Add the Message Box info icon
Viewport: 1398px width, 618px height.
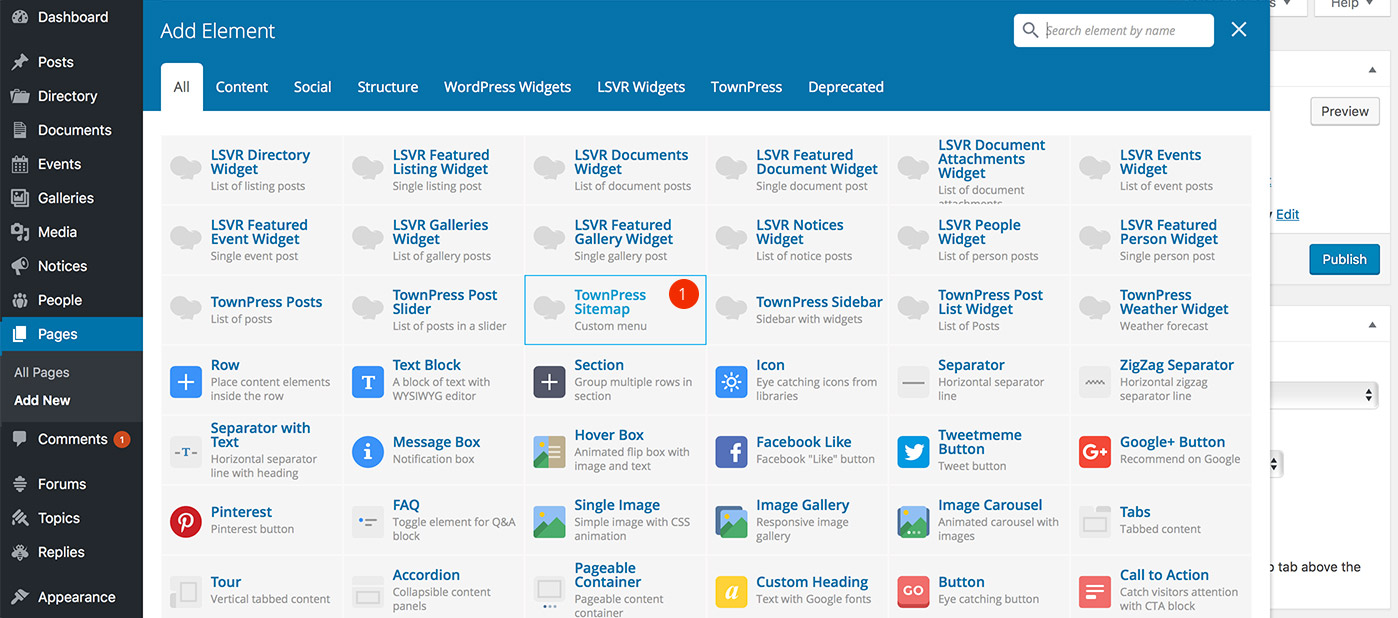(368, 452)
